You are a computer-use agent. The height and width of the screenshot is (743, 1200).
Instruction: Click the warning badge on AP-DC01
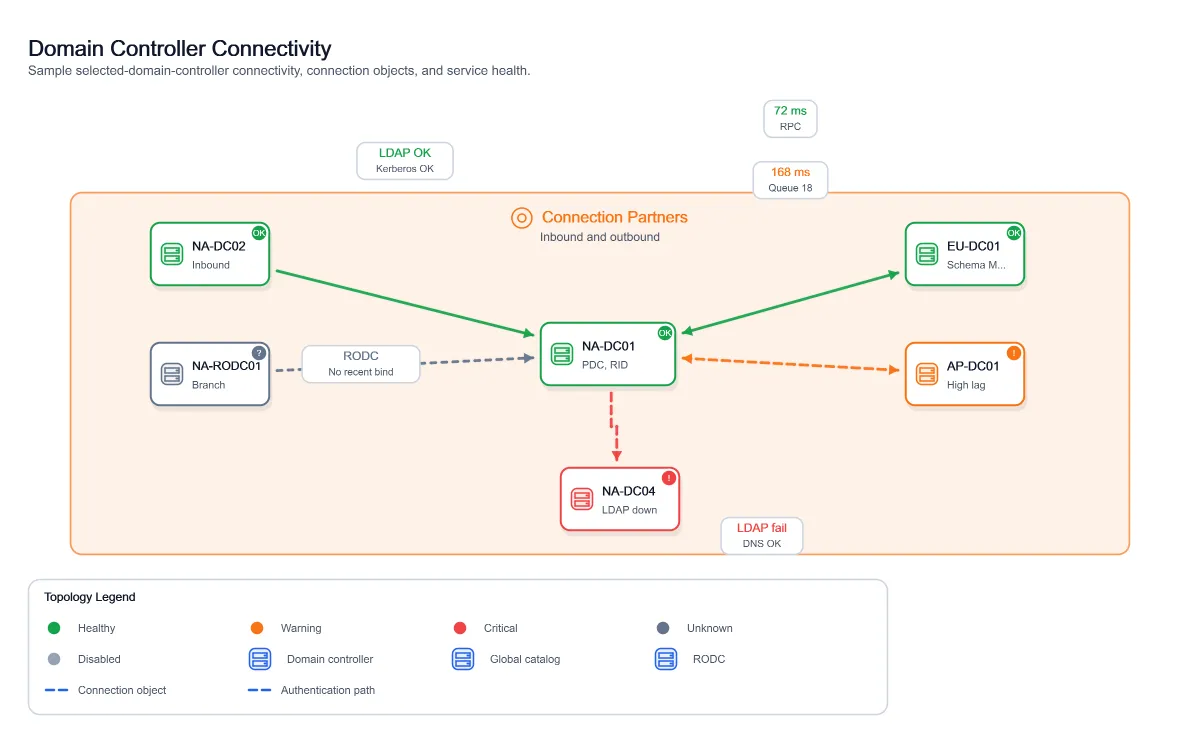[1014, 353]
